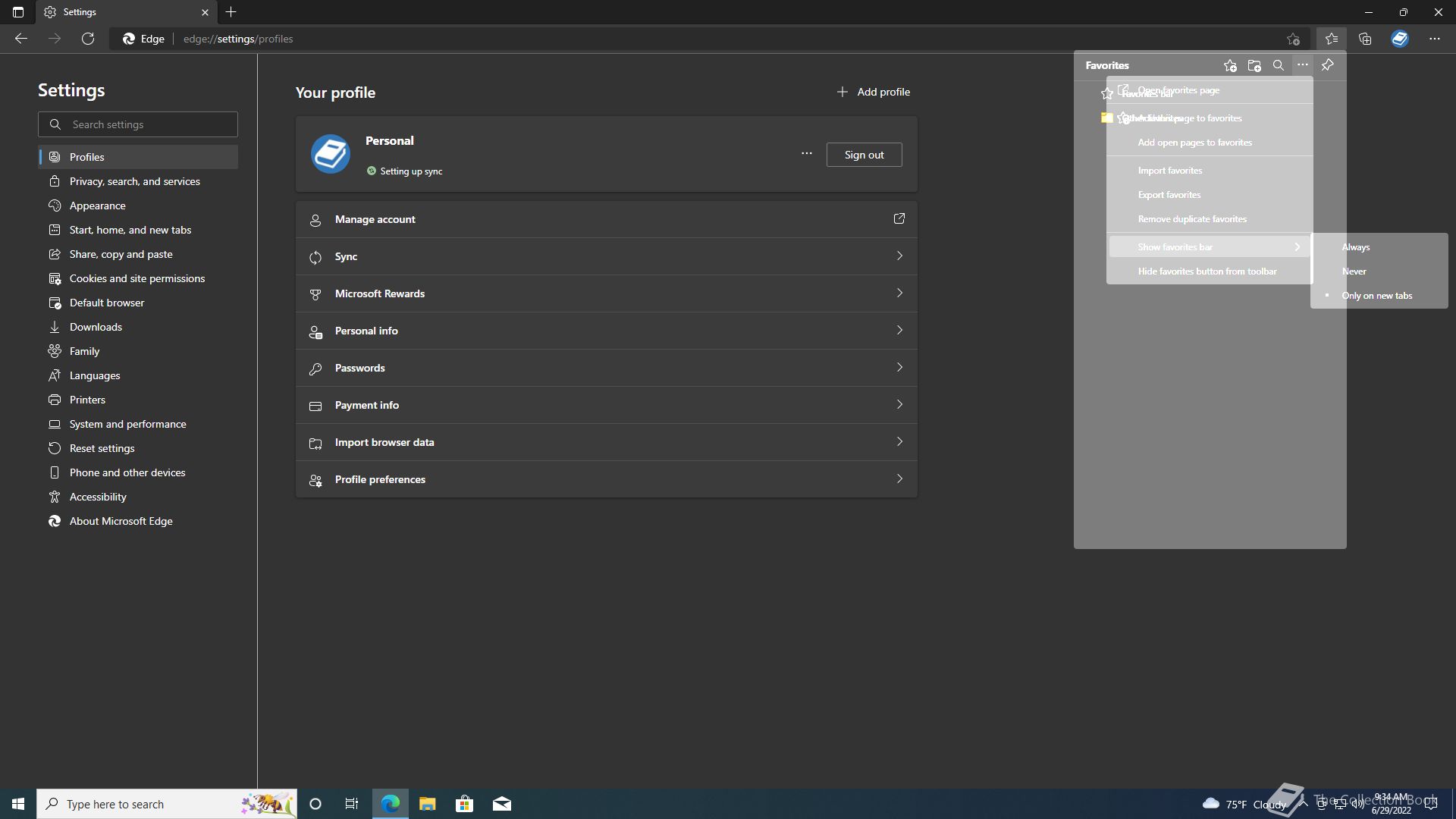Click Add profile

coord(873,92)
